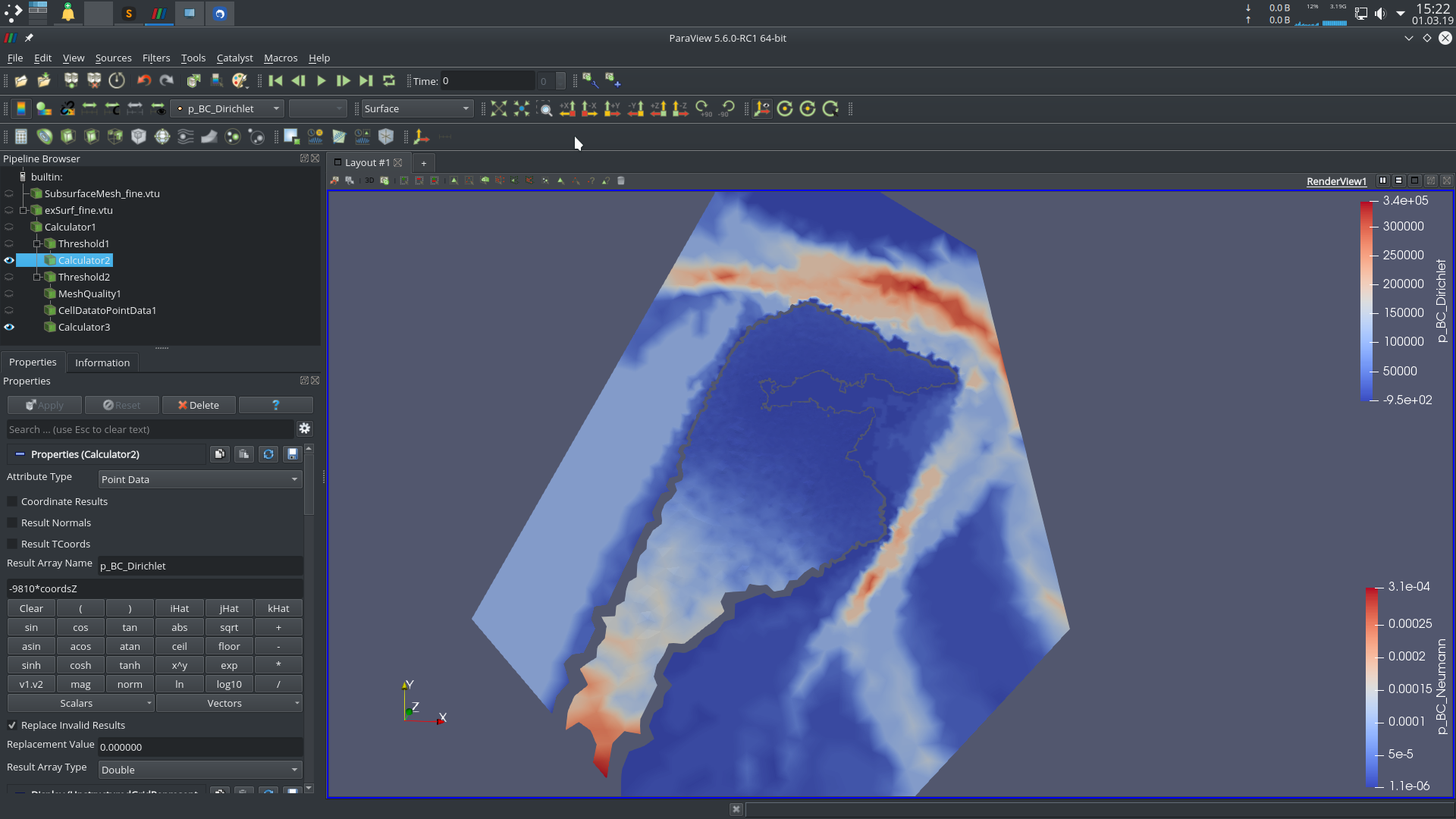
Task: Switch to the Information tab
Action: point(102,362)
